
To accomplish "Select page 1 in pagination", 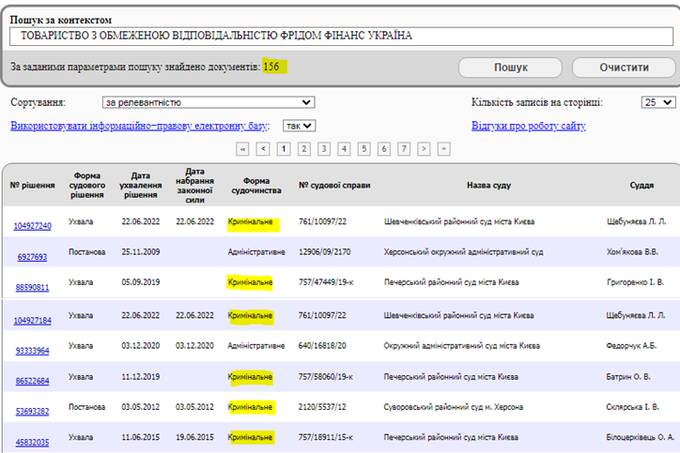I will point(284,149).
